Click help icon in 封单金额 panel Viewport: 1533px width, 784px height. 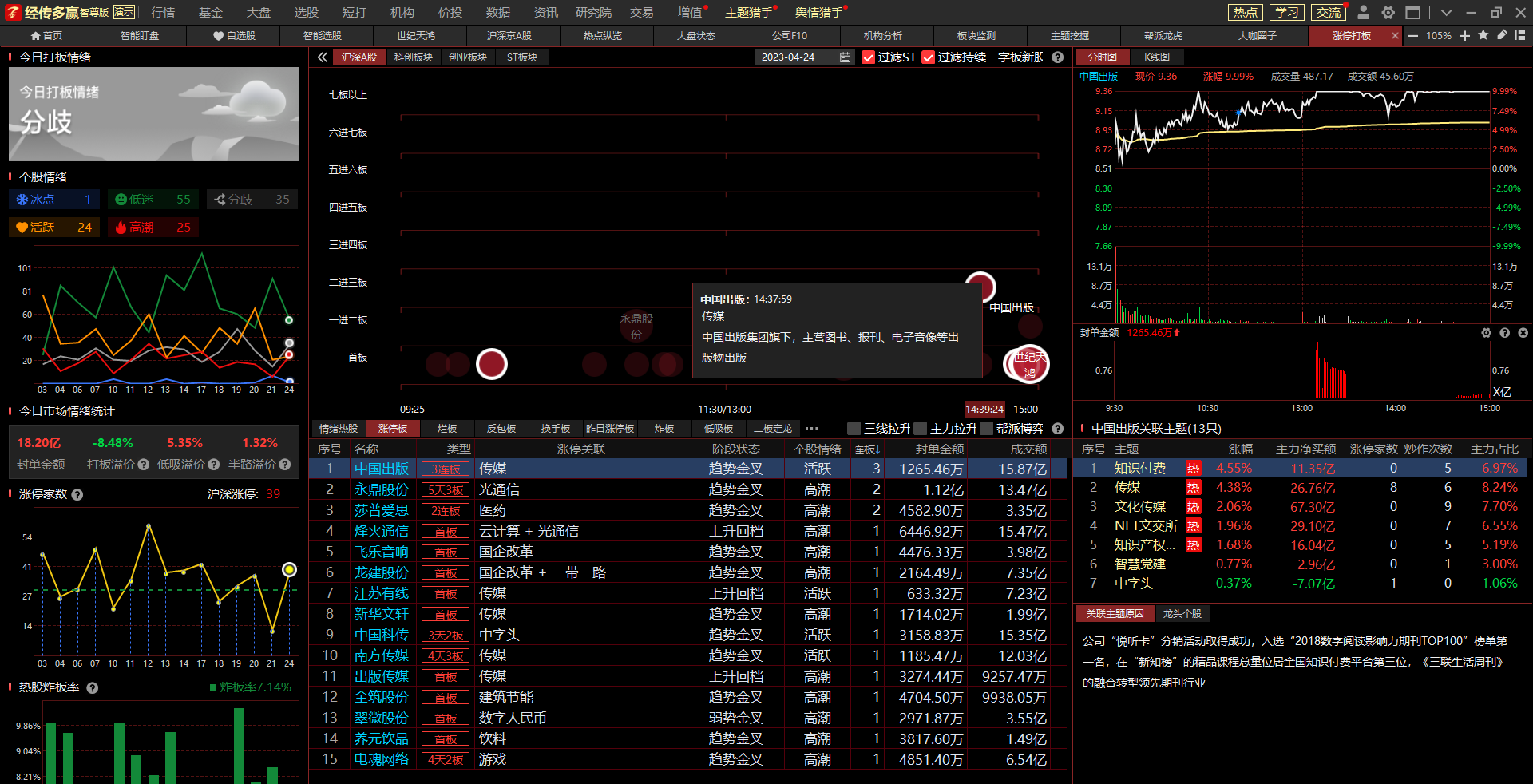[x=1504, y=333]
